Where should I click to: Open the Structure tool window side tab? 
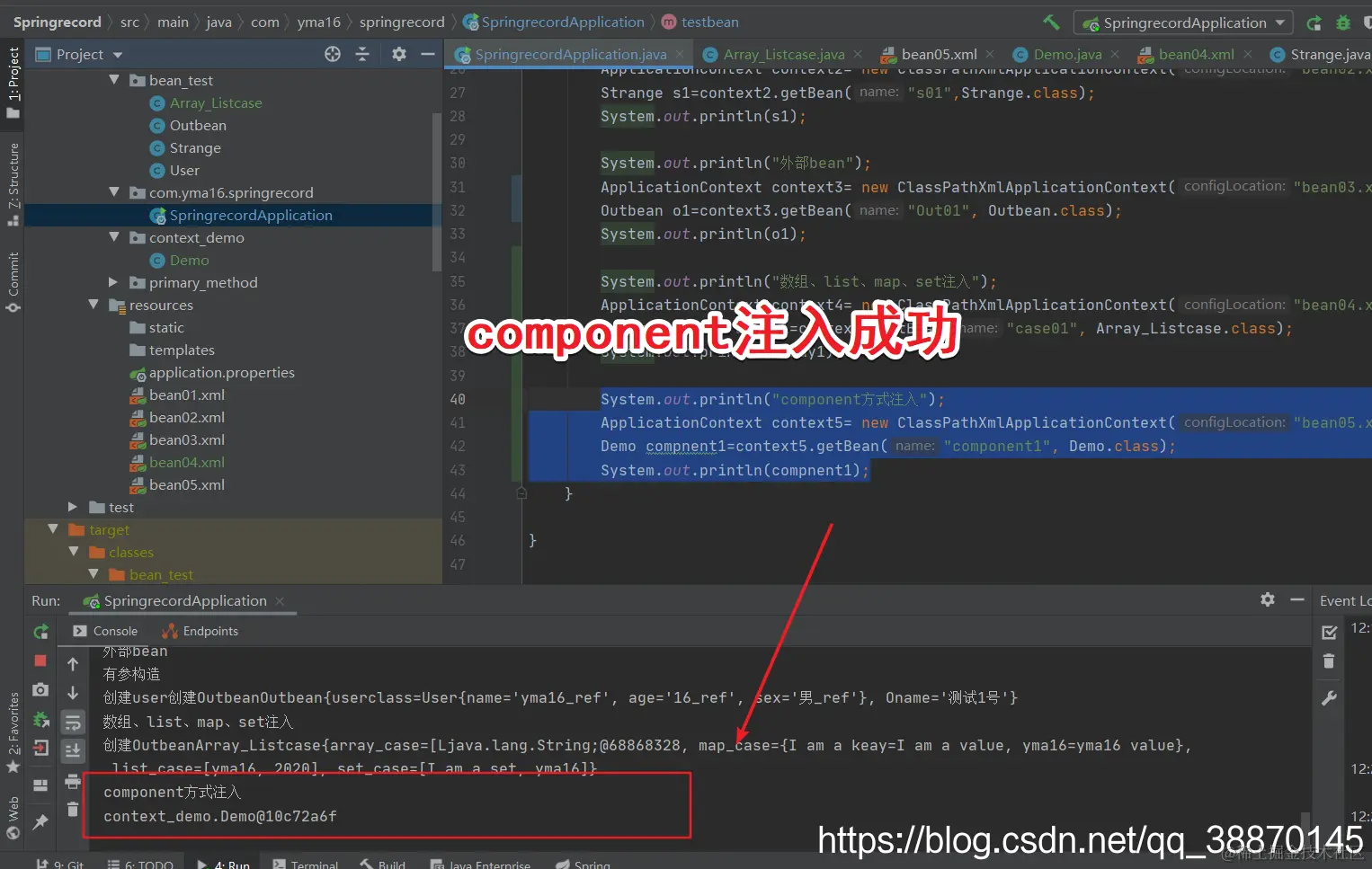point(13,183)
